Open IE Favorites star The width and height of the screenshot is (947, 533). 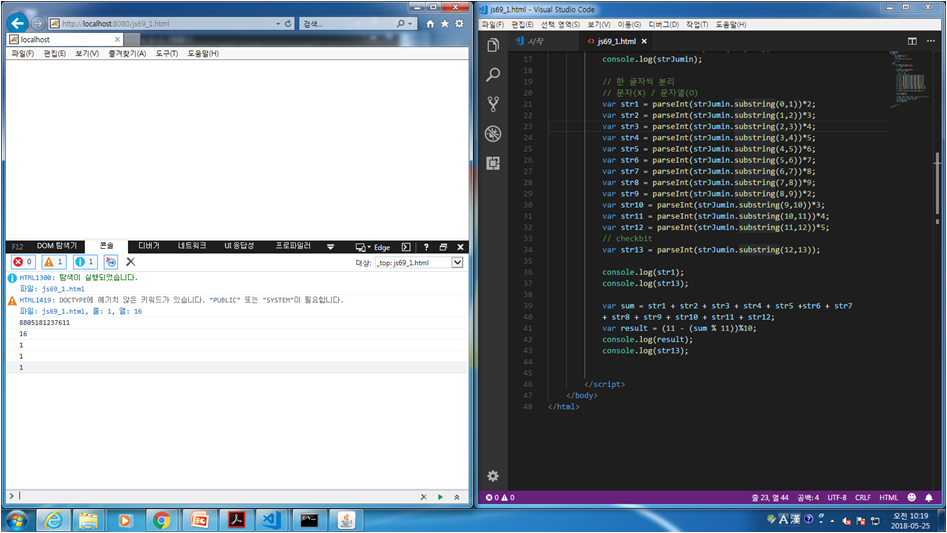(x=445, y=24)
